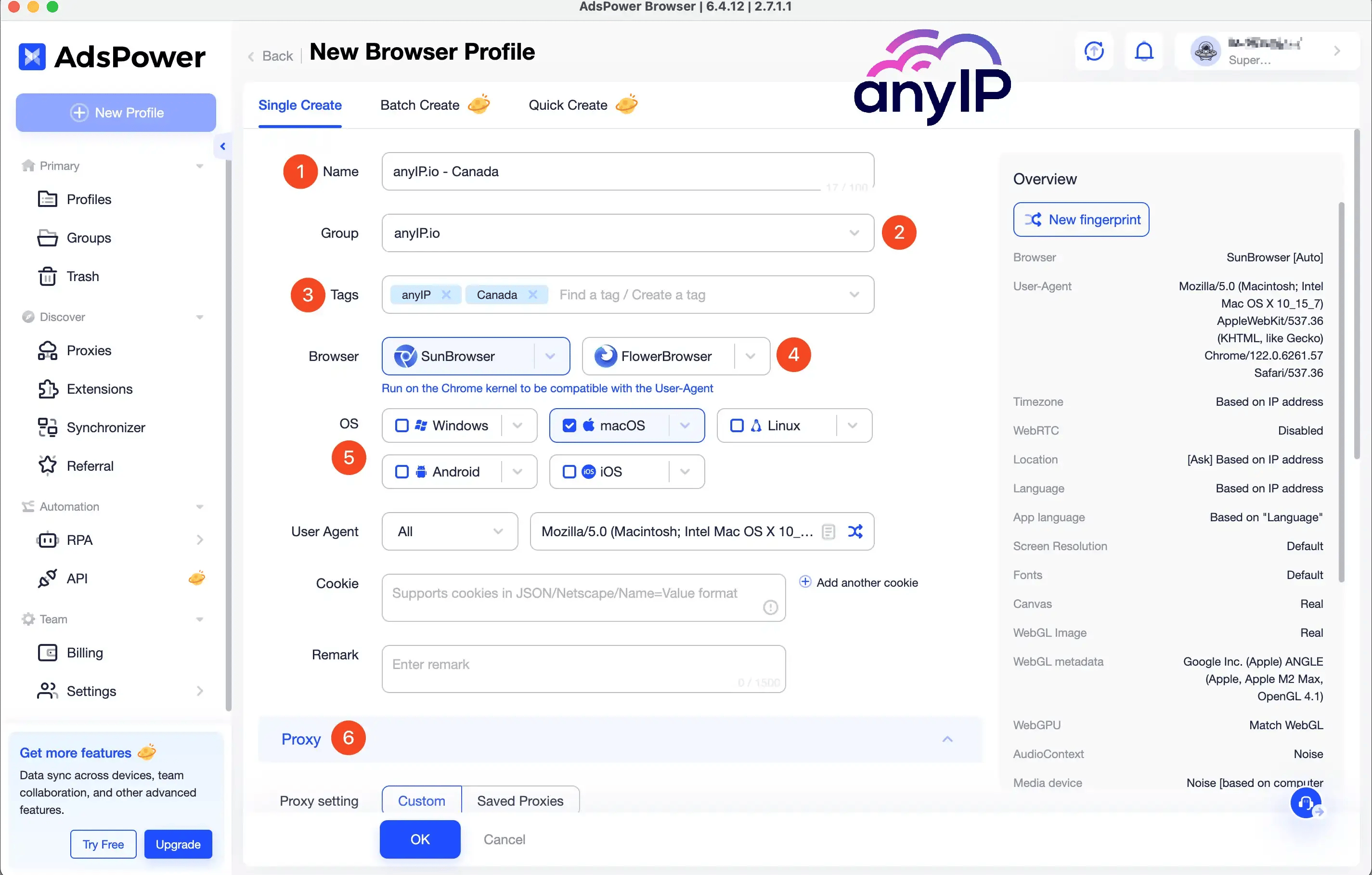Open the Group dropdown
Viewport: 1372px width, 875px height.
pos(628,233)
